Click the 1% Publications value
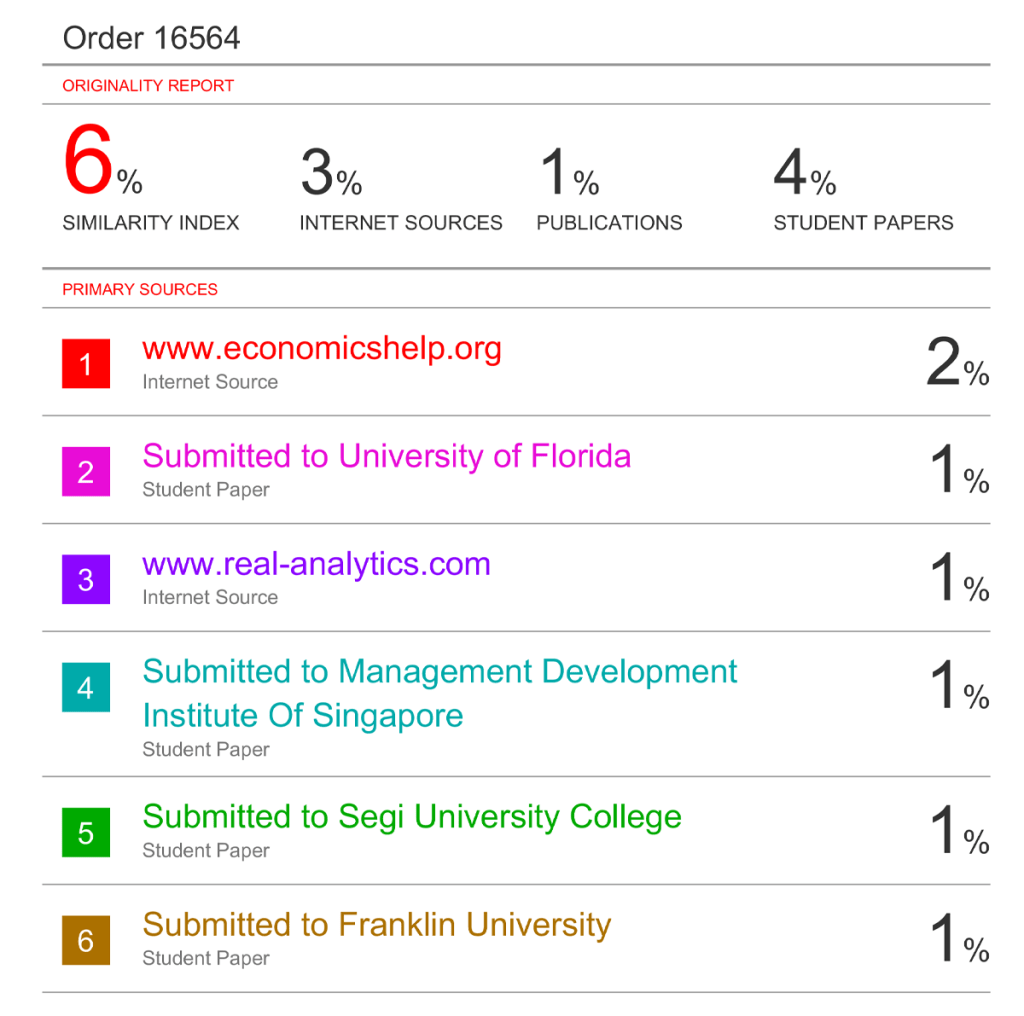 pyautogui.click(x=569, y=172)
